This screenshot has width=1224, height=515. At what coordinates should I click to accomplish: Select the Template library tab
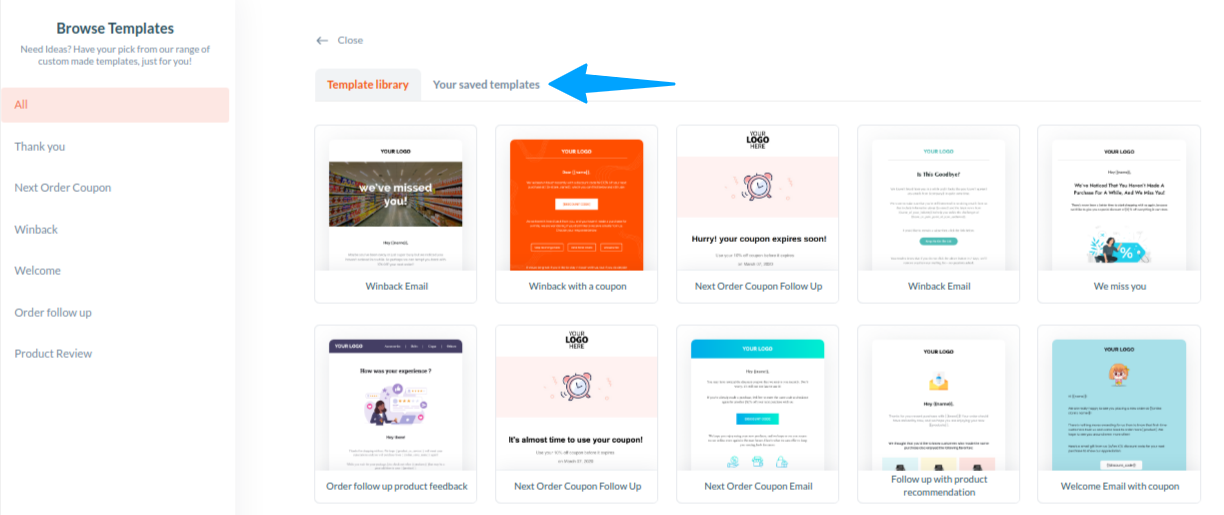coord(368,85)
